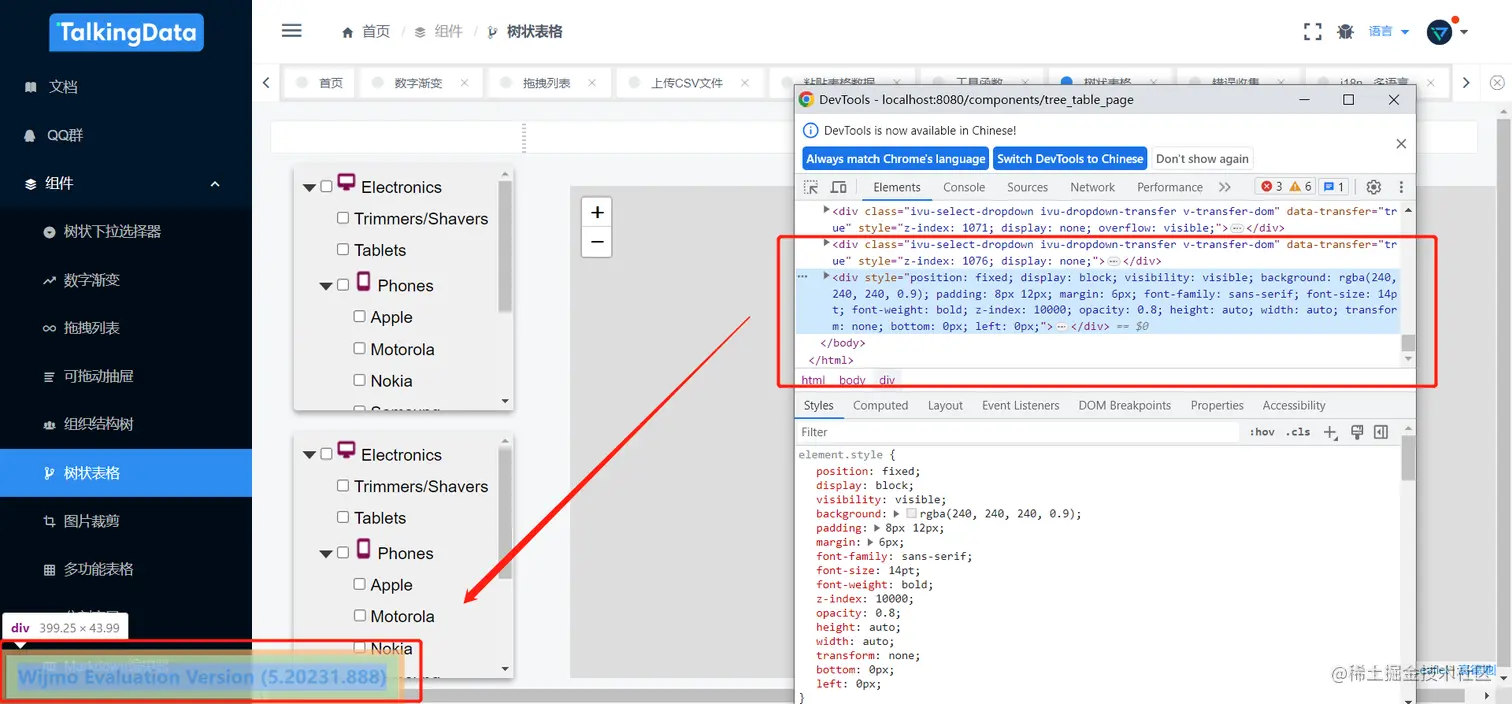This screenshot has height=704, width=1512.
Task: Check Electronics checkbox in second tree
Action: click(x=326, y=454)
